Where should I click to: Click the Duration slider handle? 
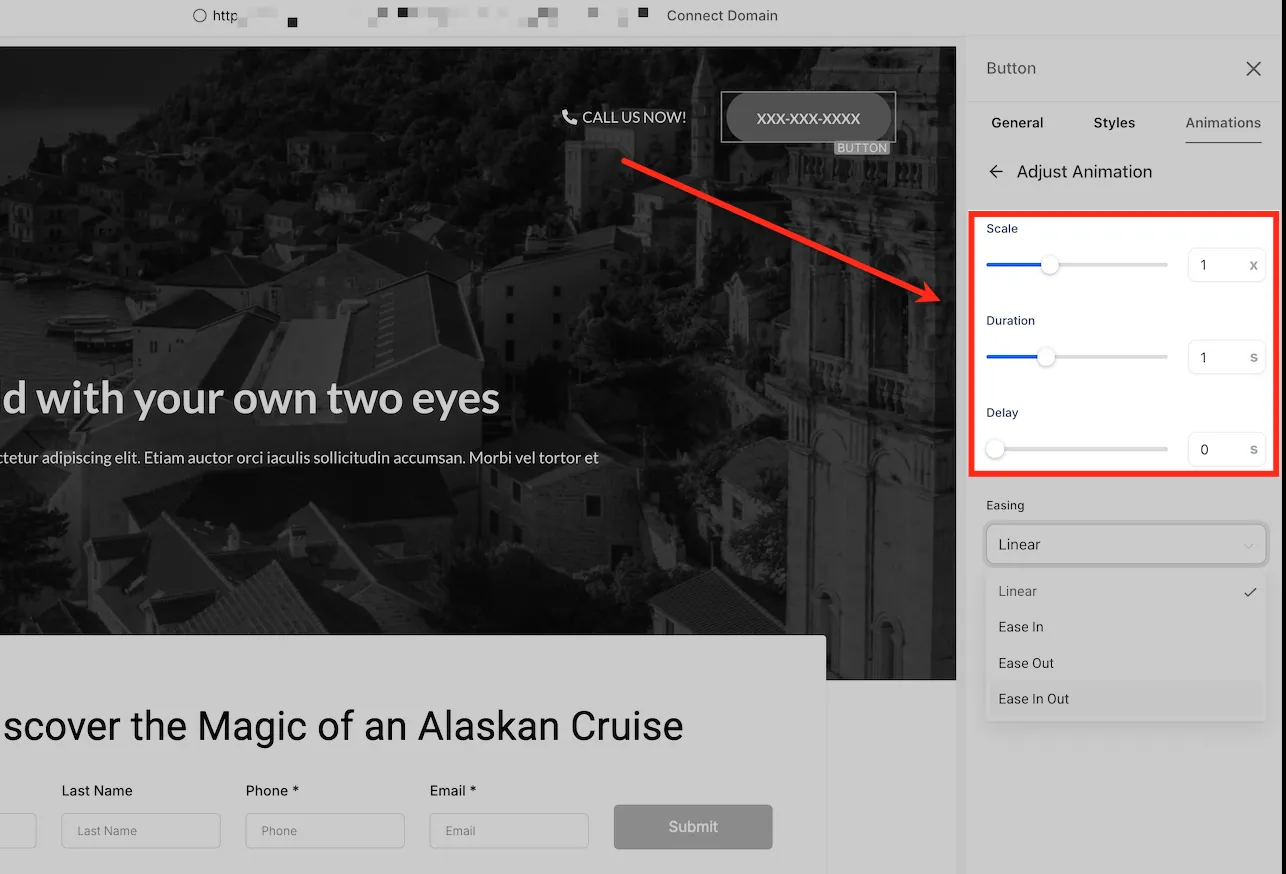[x=1046, y=357]
